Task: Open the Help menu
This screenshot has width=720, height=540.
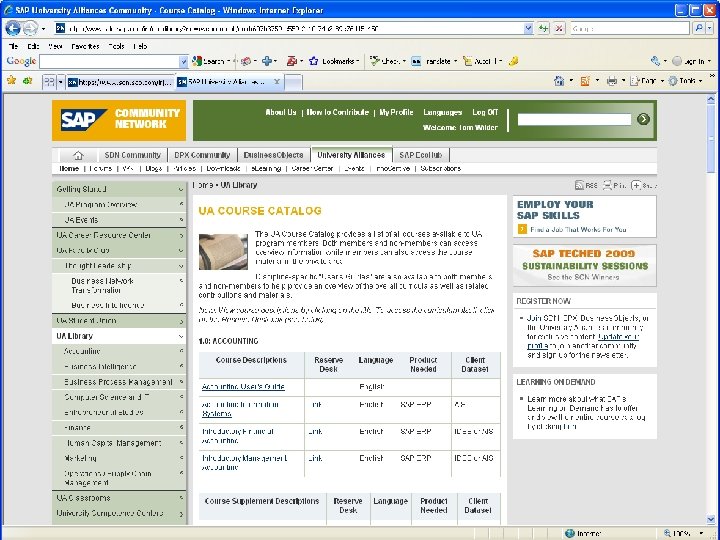Action: click(x=140, y=46)
